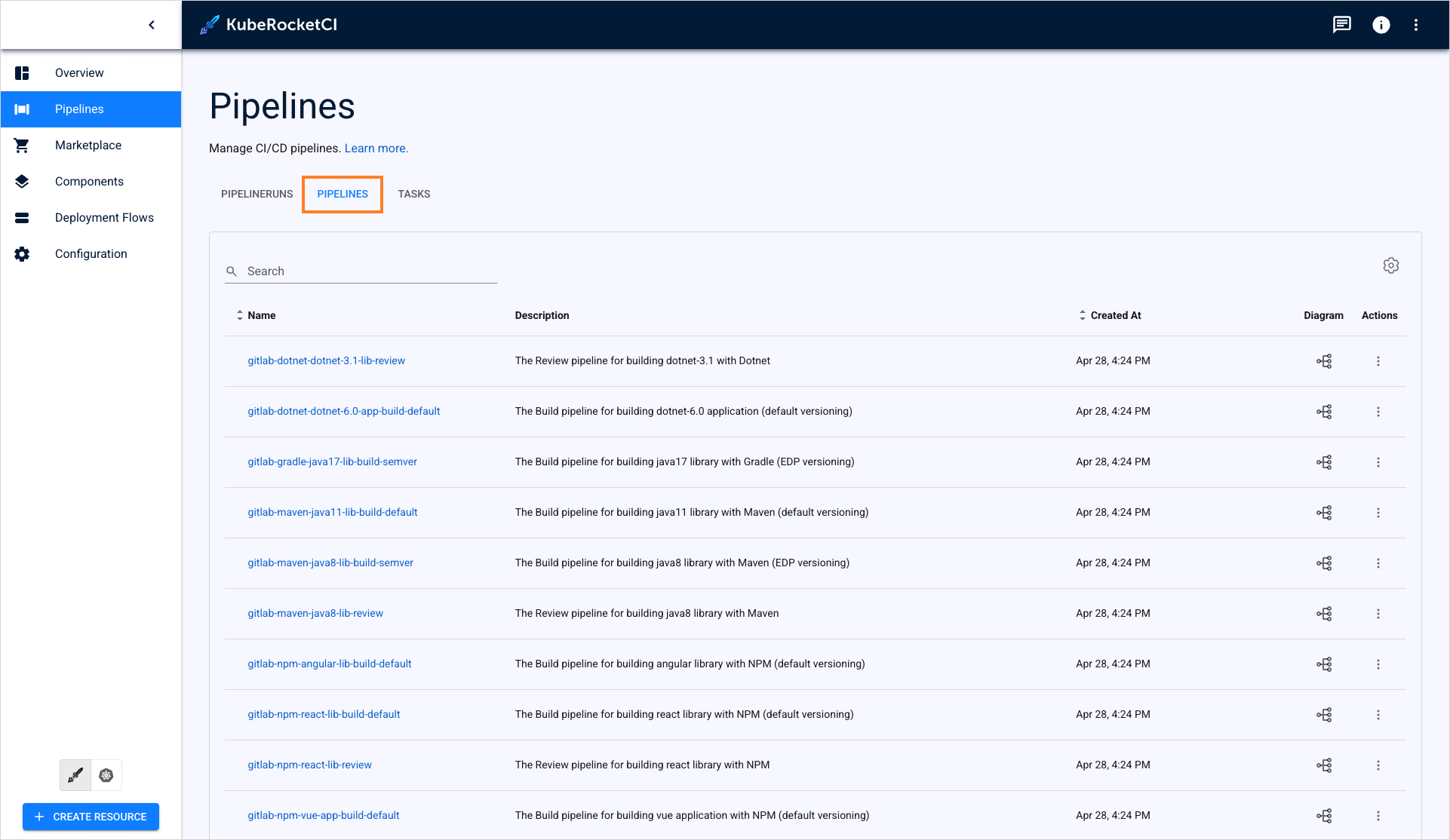Open the Deployment Flows icon

[22, 217]
